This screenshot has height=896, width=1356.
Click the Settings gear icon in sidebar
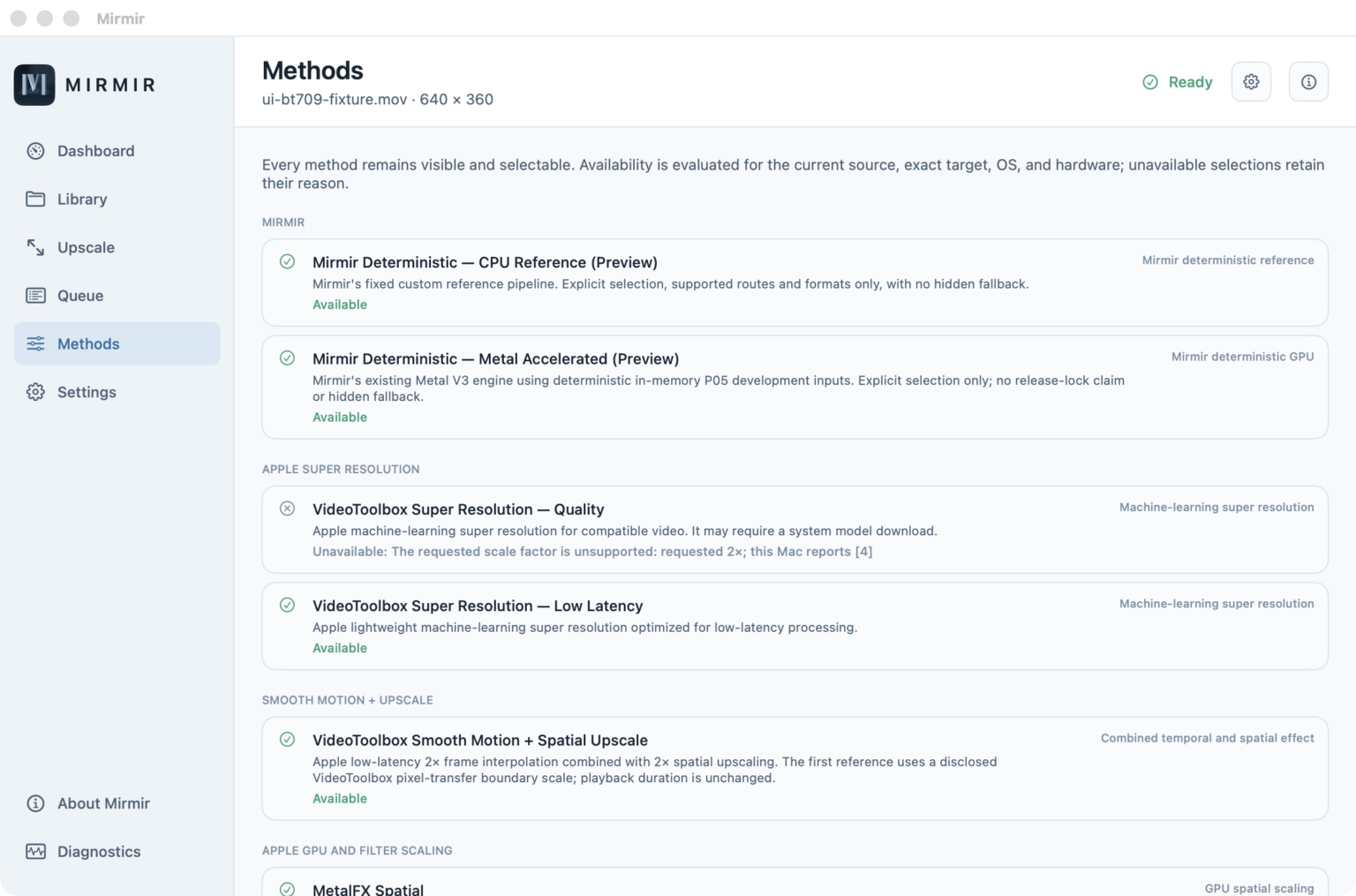pyautogui.click(x=35, y=392)
